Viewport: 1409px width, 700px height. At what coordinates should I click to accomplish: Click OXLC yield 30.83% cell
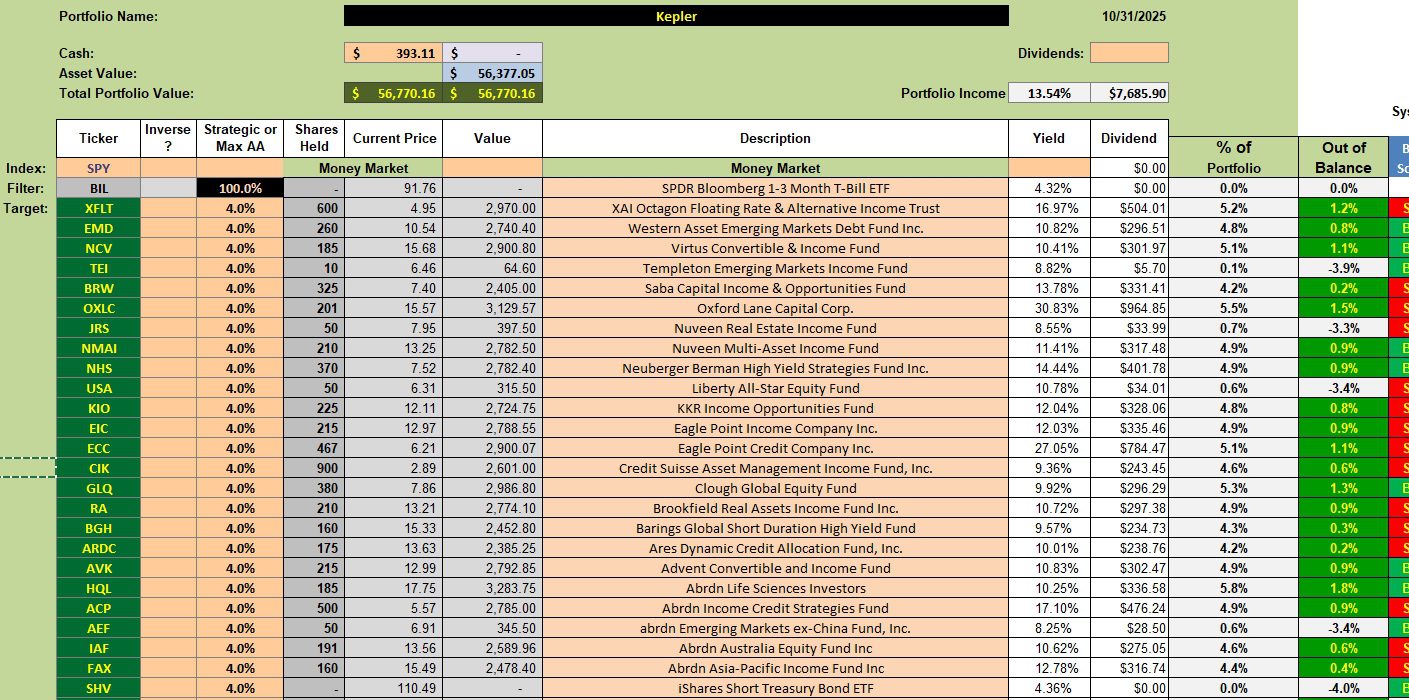pos(1049,308)
